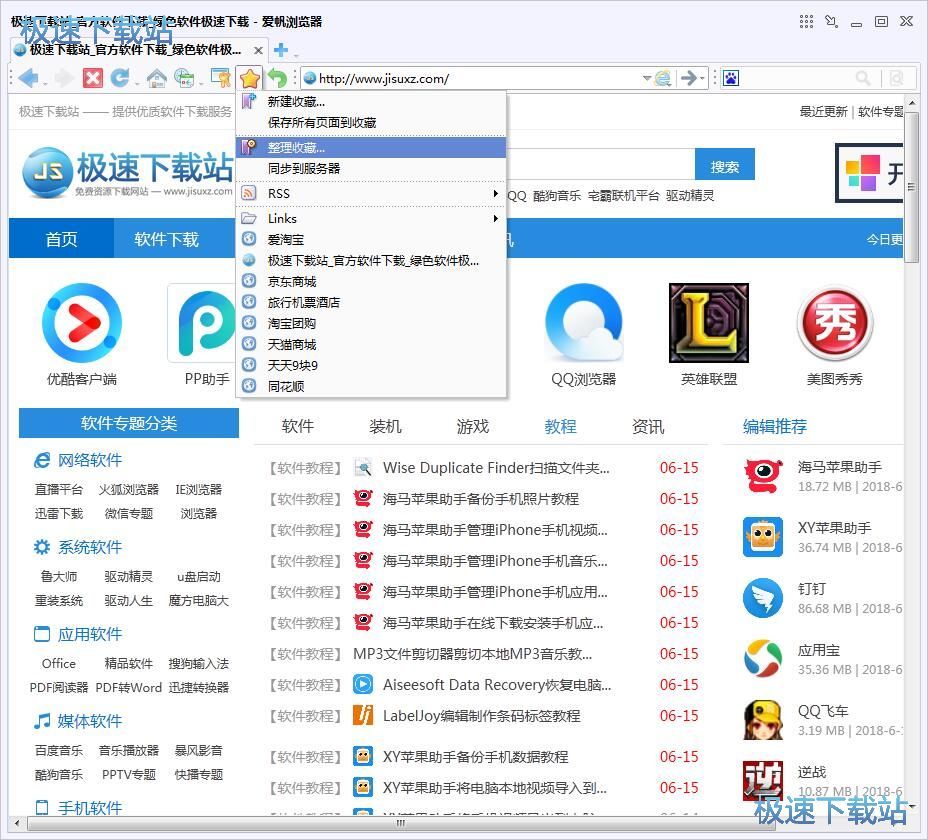Click the diagonal arrow icon in title bar

832,22
